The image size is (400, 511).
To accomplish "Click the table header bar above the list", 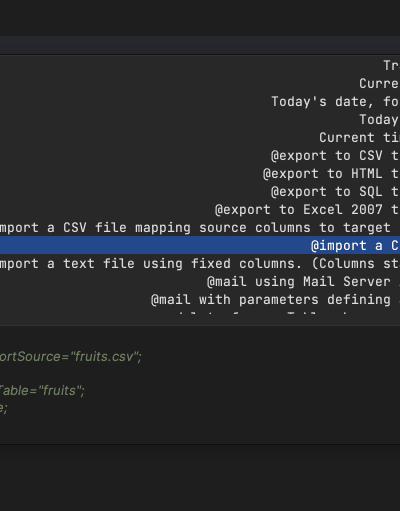I will [x=200, y=45].
